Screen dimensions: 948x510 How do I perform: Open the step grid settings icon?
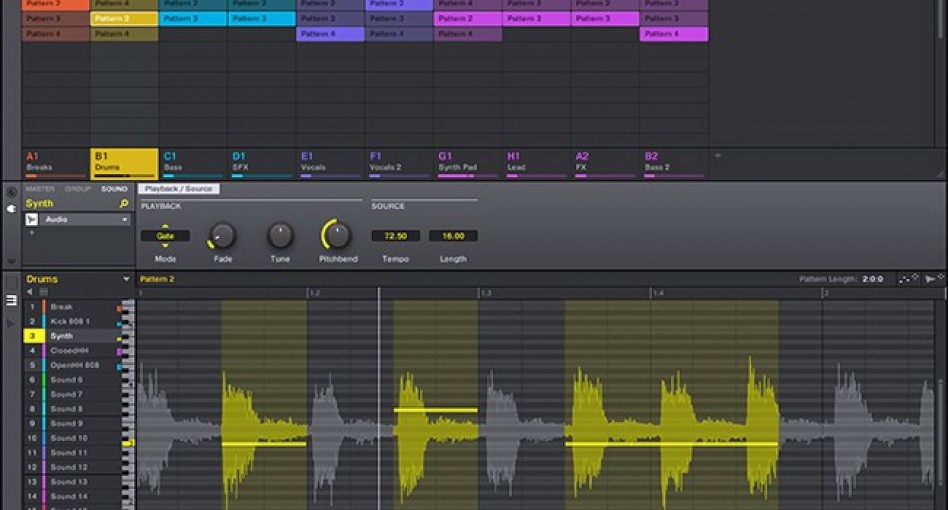click(908, 279)
